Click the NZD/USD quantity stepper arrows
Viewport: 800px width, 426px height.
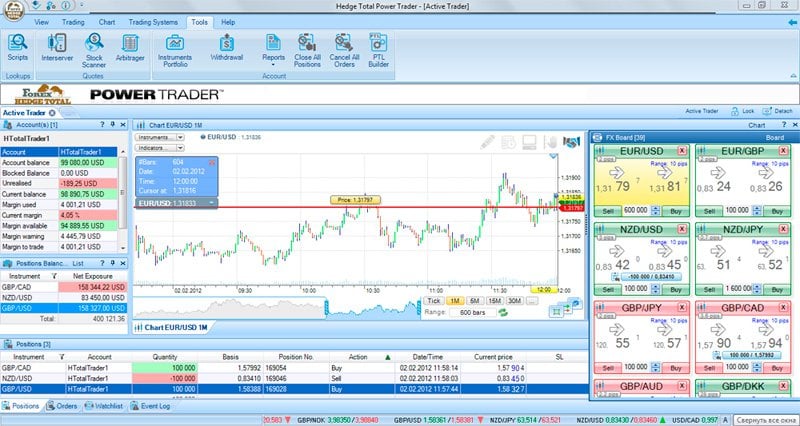656,289
